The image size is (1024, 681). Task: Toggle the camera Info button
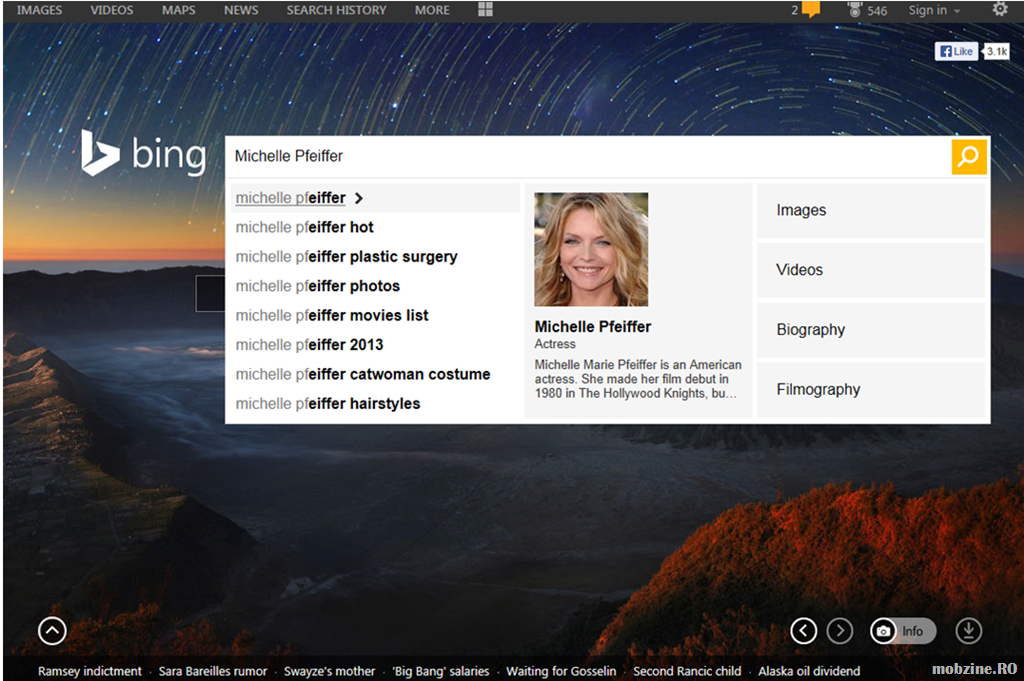click(x=902, y=631)
